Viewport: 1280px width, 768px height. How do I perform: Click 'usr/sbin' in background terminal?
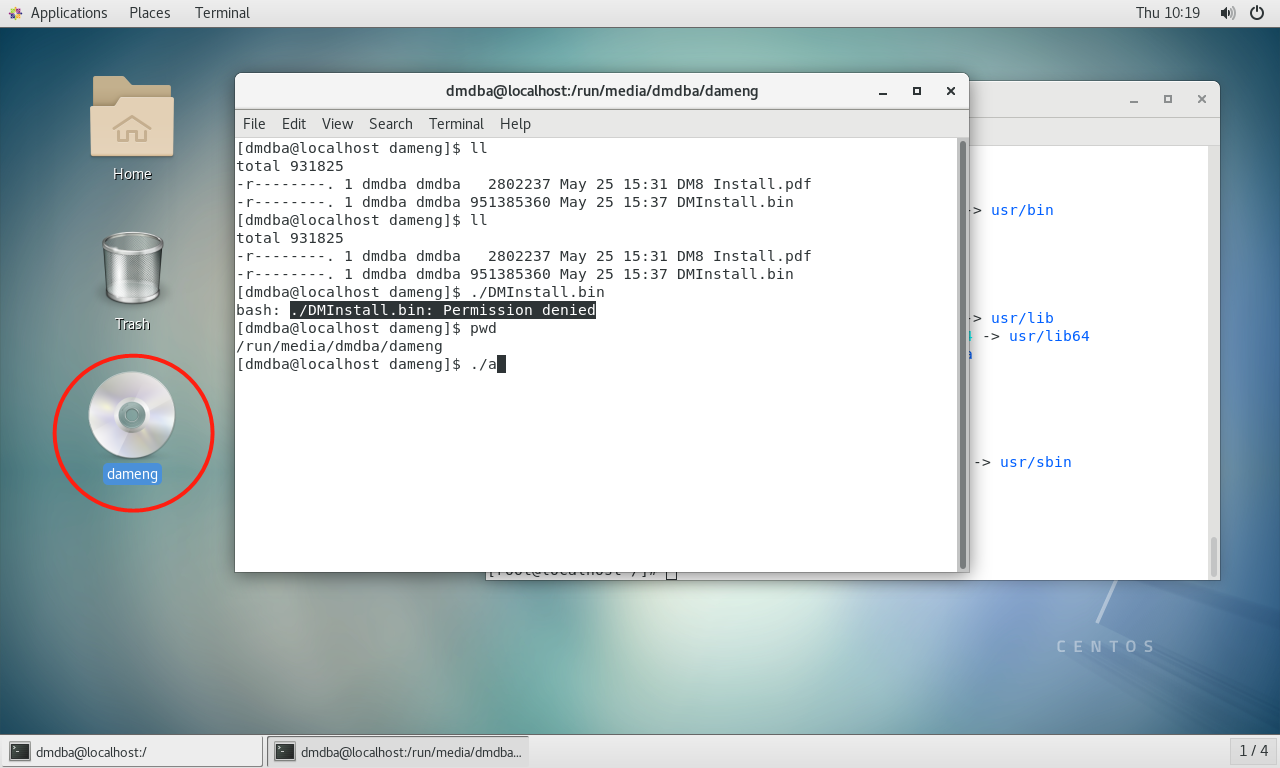coord(1036,462)
